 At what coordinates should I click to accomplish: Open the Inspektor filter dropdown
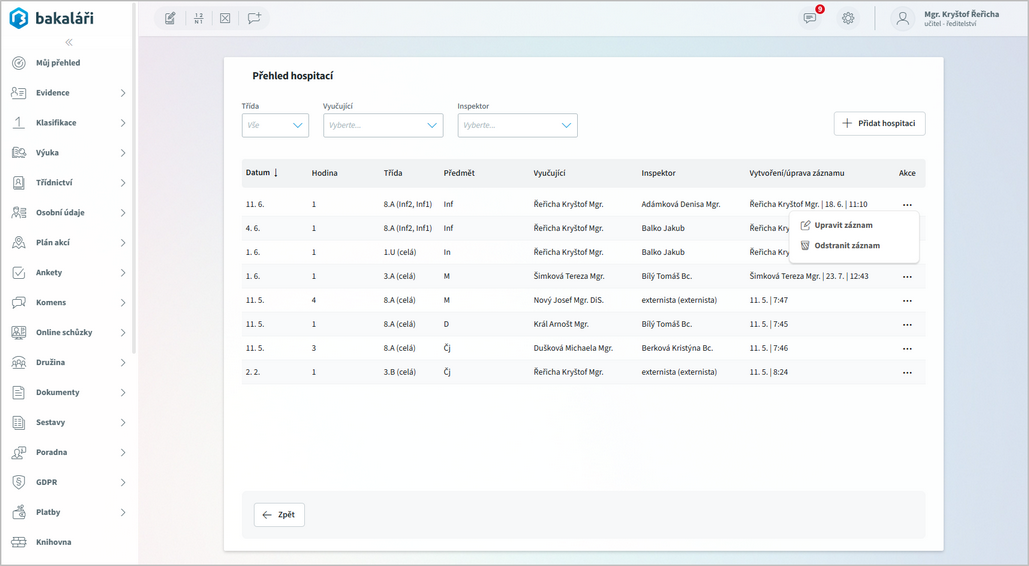click(518, 125)
